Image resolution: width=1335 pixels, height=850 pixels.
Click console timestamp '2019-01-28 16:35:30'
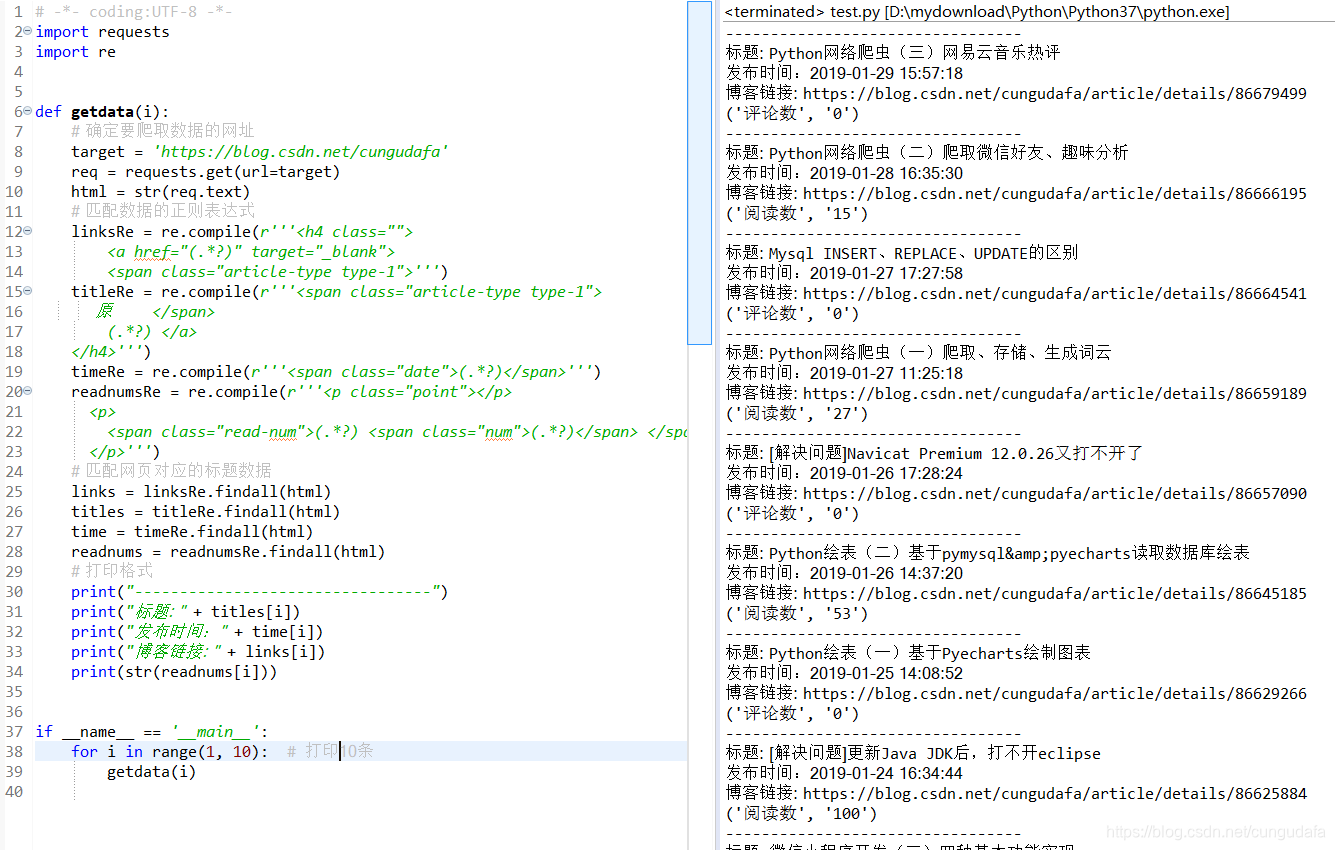[x=886, y=173]
